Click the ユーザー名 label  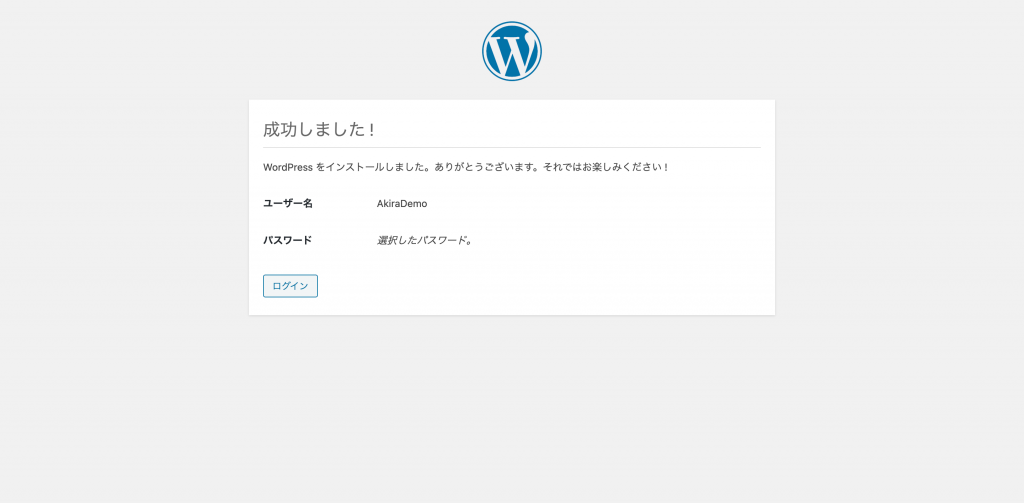(x=288, y=204)
